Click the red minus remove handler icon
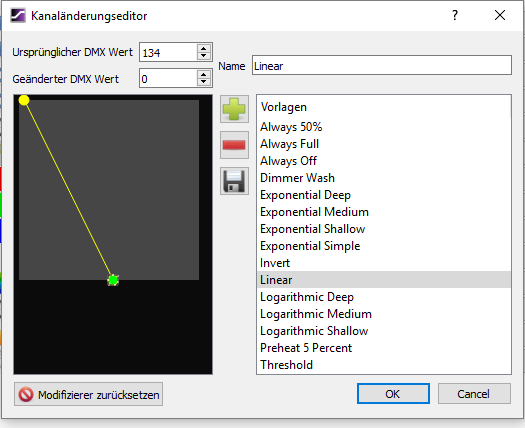Image resolution: width=525 pixels, height=428 pixels. [234, 145]
